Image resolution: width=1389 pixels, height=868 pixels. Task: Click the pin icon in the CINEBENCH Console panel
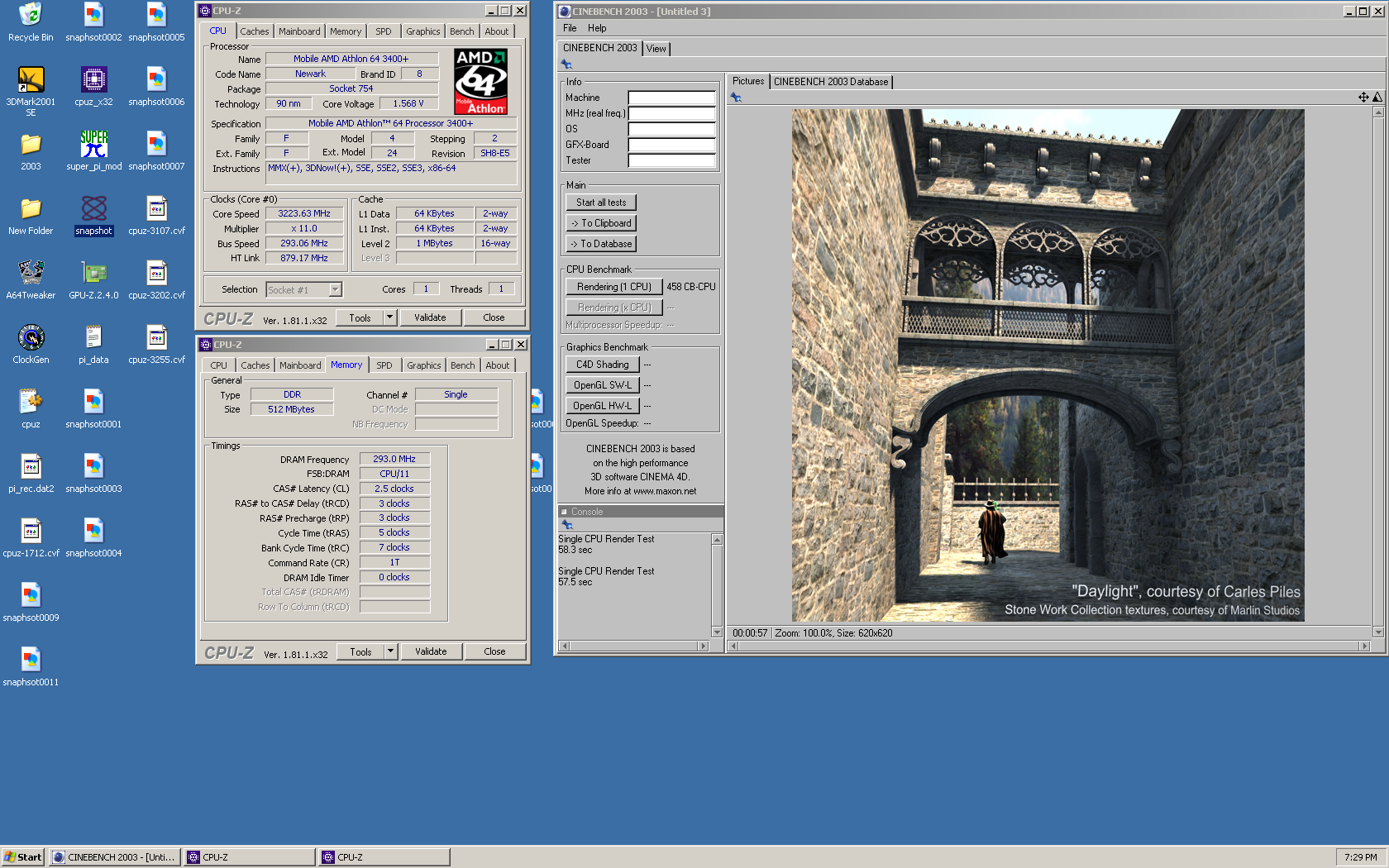[x=567, y=524]
